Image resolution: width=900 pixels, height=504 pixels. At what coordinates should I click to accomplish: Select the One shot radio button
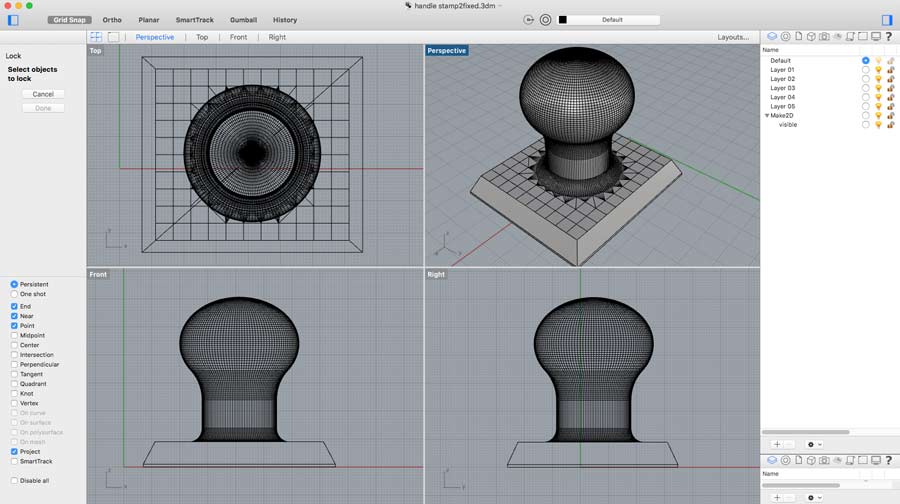[x=14, y=294]
